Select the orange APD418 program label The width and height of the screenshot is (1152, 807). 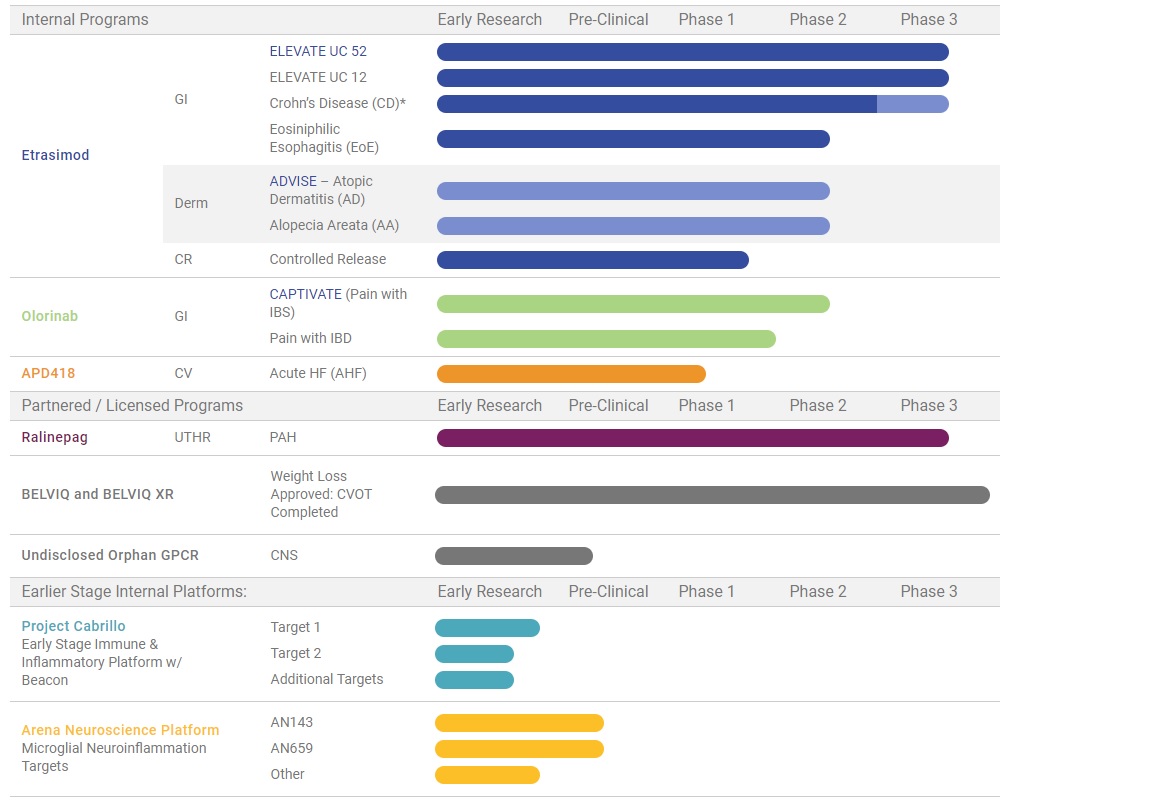click(x=48, y=373)
